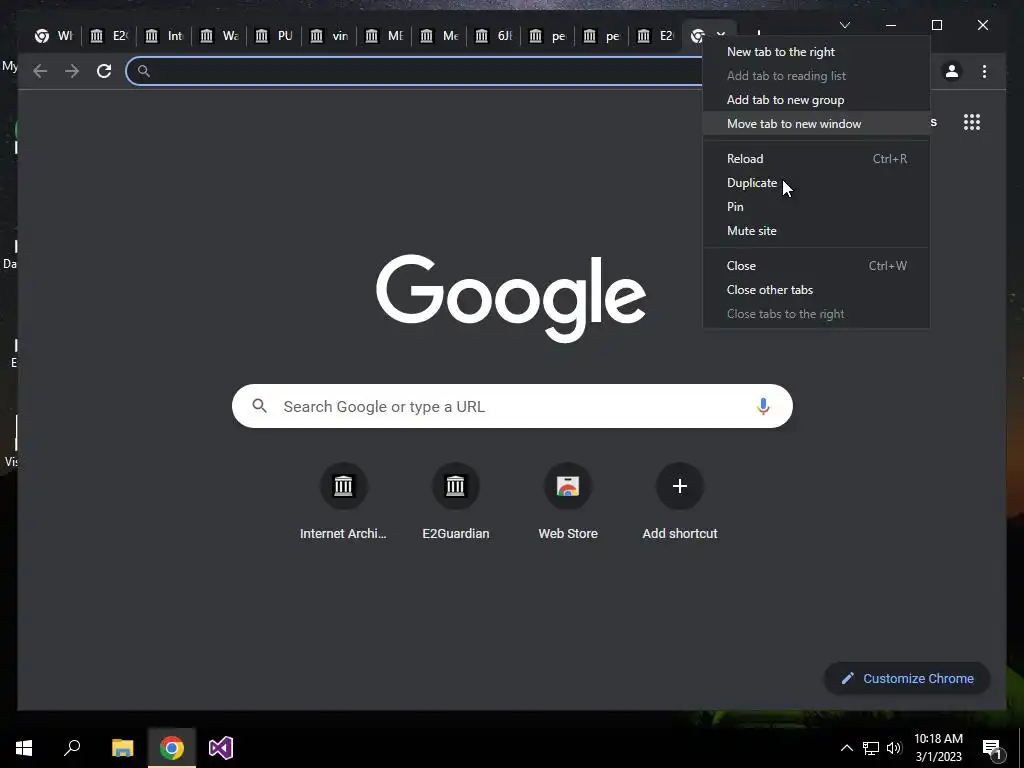Click the Search Google or type a URL box
The height and width of the screenshot is (768, 1024).
(512, 406)
